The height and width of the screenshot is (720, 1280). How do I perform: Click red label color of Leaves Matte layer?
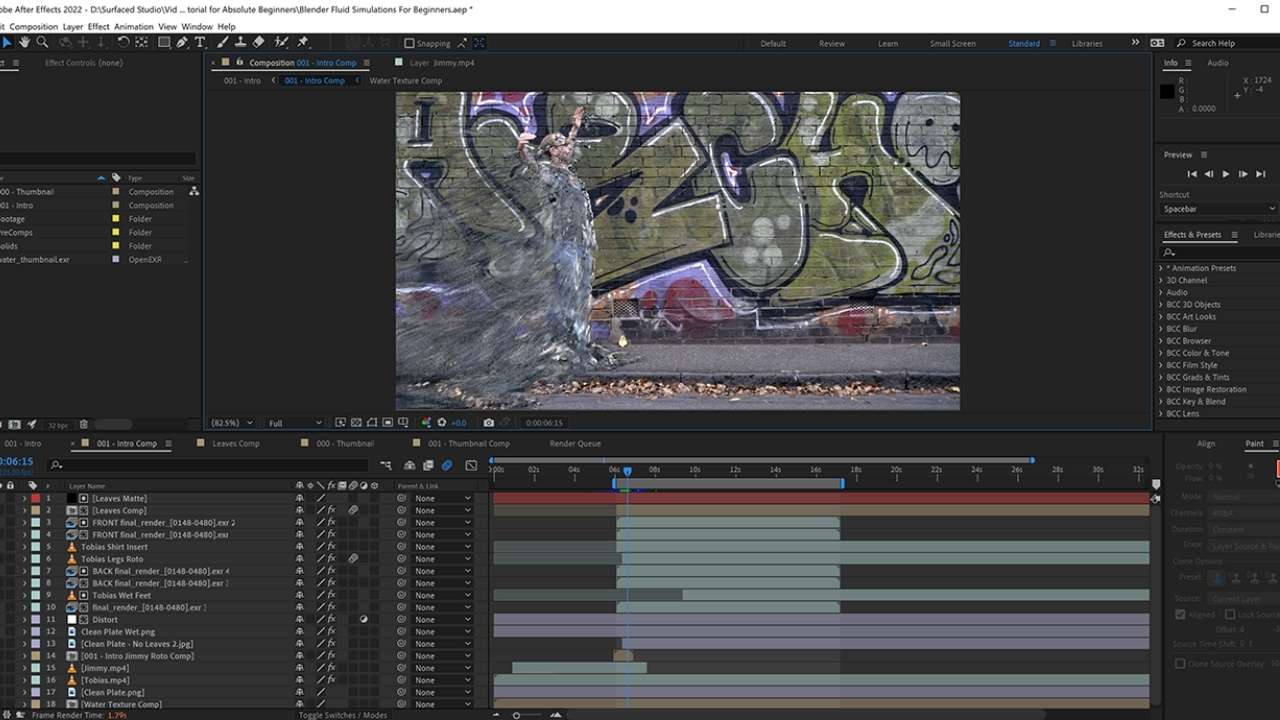[35, 498]
